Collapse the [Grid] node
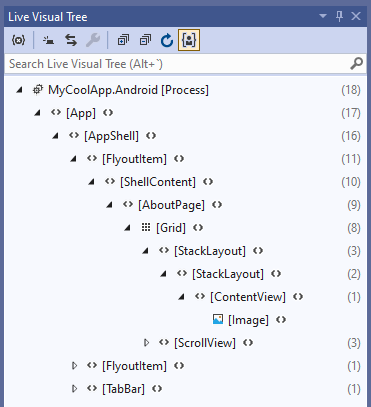 click(x=128, y=228)
